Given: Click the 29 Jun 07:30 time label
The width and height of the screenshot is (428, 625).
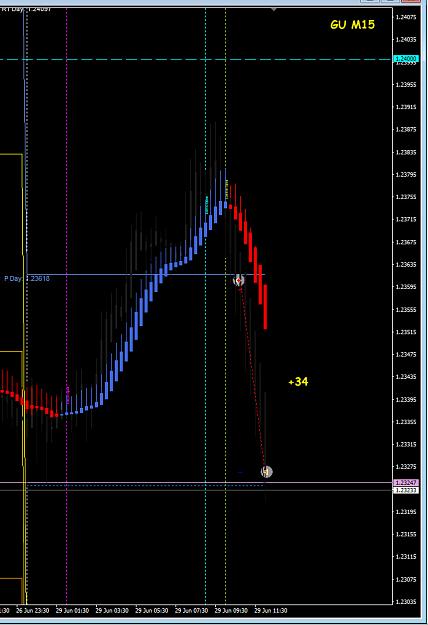Looking at the screenshot, I should [191, 611].
